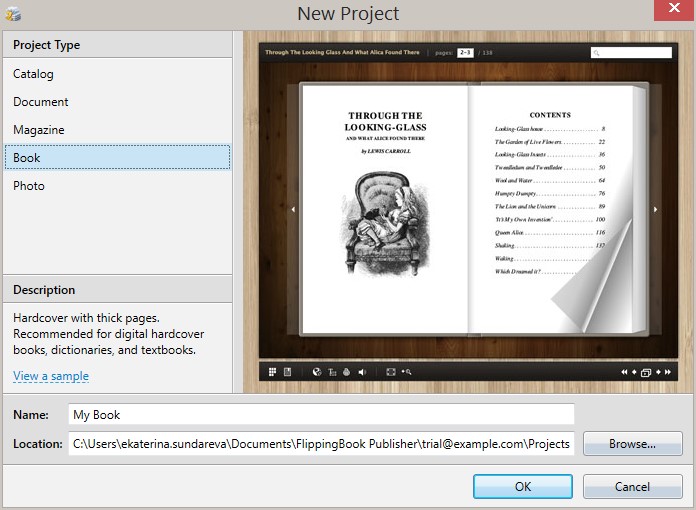The width and height of the screenshot is (696, 510).
Task: Click the Name input field
Action: pos(321,415)
